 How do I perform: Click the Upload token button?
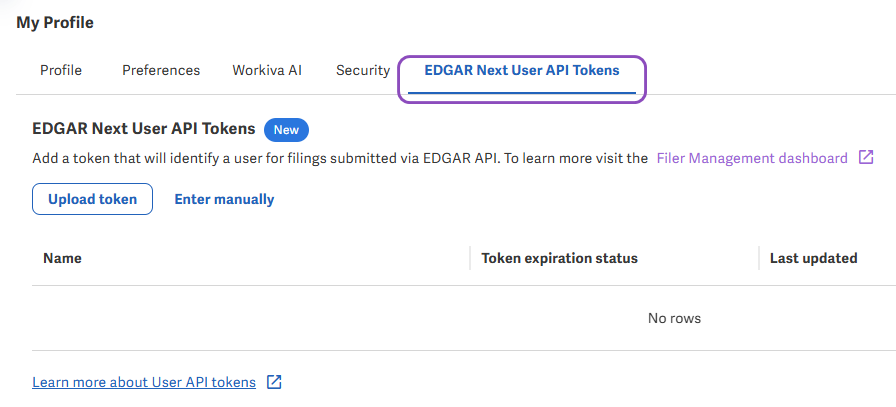(x=93, y=199)
